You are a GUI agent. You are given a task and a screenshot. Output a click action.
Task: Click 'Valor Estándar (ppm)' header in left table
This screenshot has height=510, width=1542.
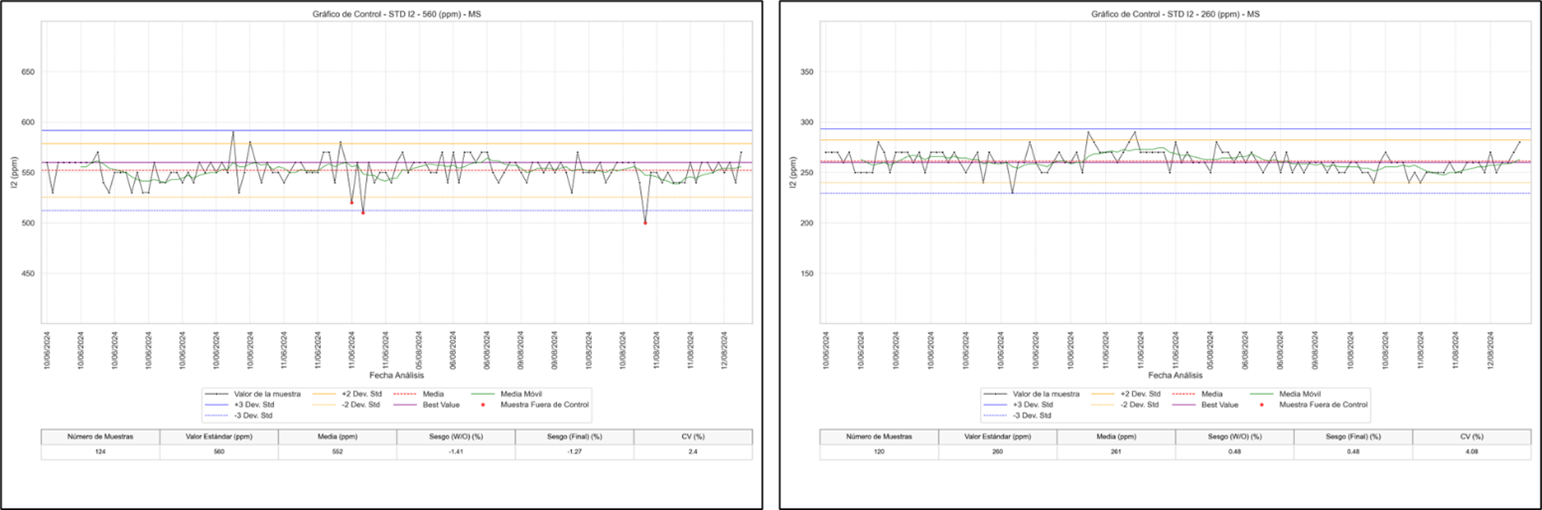coord(218,437)
